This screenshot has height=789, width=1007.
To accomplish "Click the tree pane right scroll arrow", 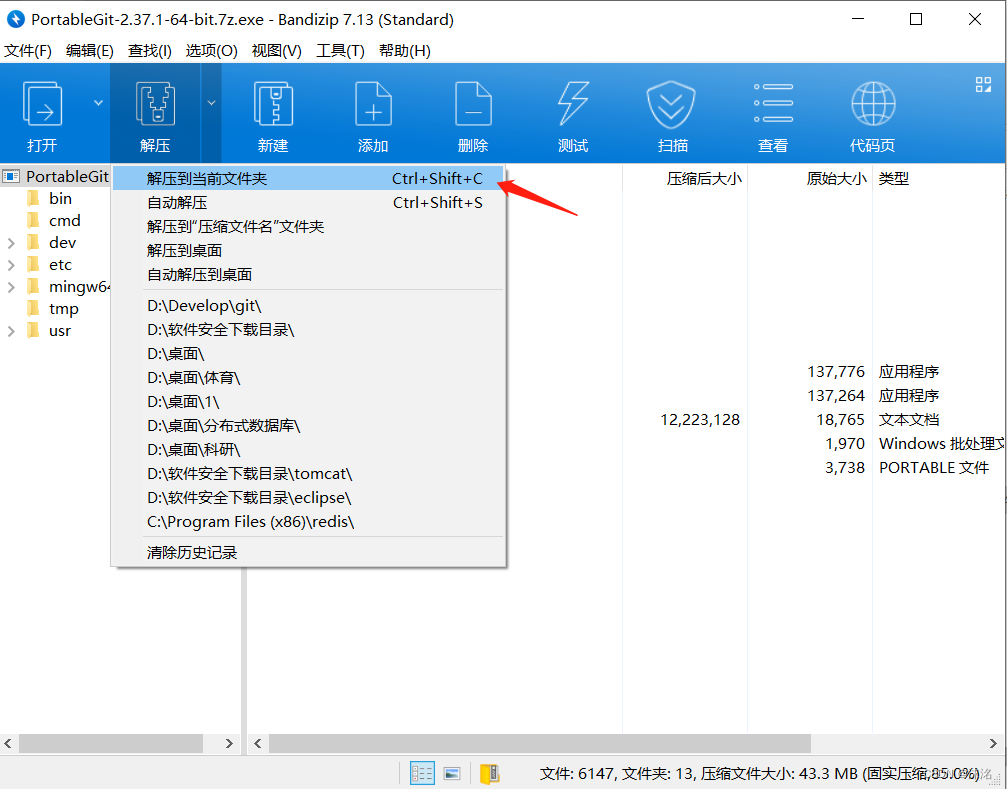I will [x=229, y=743].
